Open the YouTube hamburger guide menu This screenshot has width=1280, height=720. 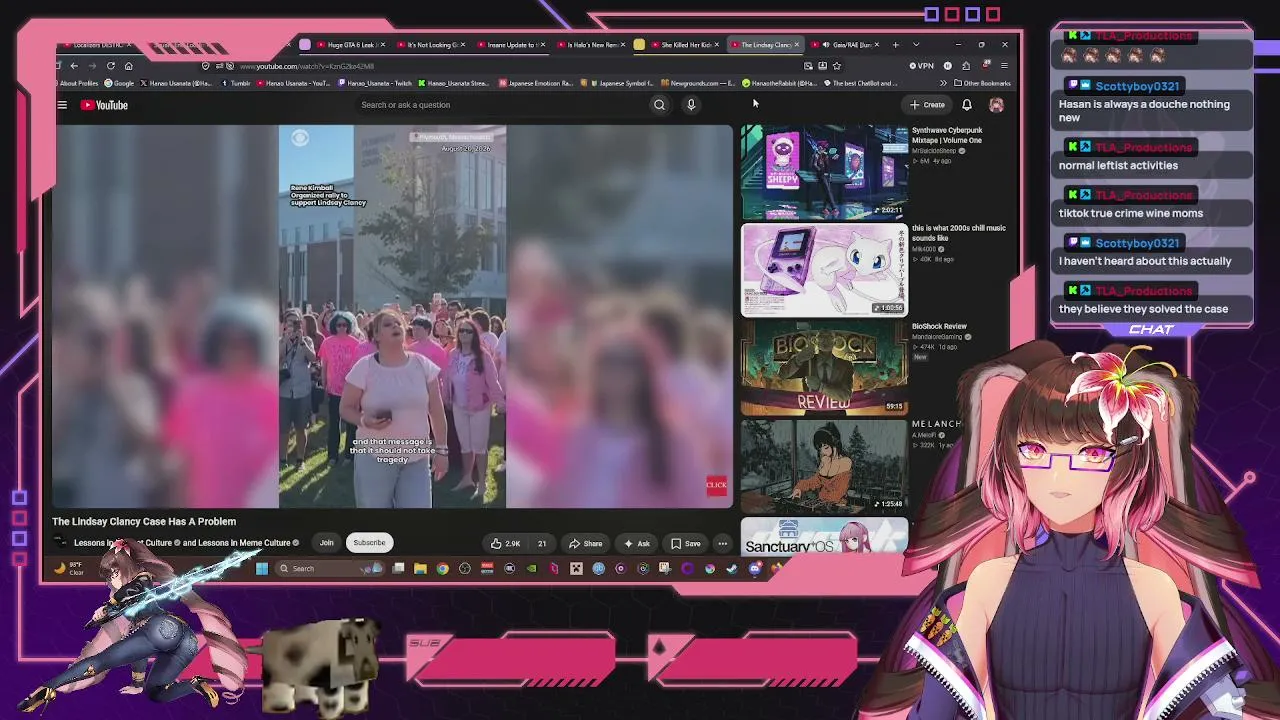(x=62, y=105)
